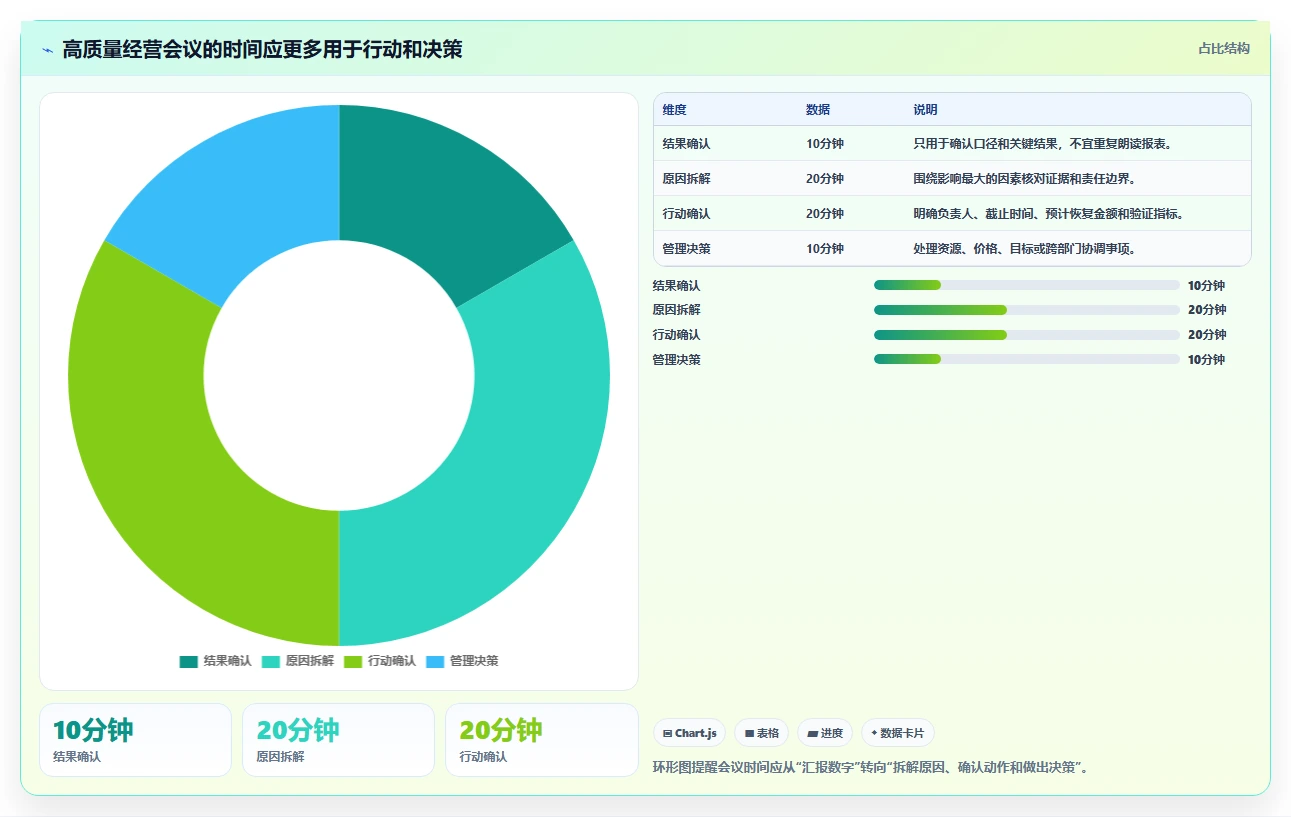Click the chart title heading text
Screen dimensions: 1291x817
(262, 50)
